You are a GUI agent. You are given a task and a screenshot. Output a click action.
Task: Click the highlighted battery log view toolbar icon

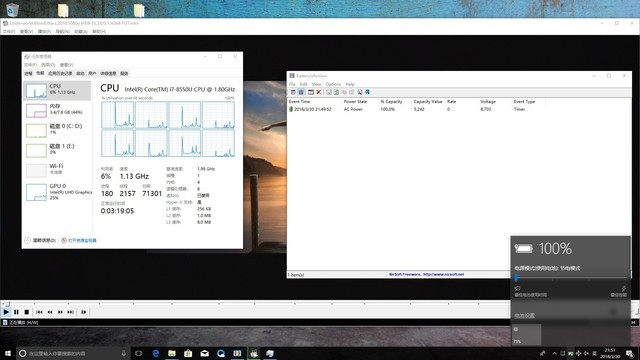(x=301, y=92)
